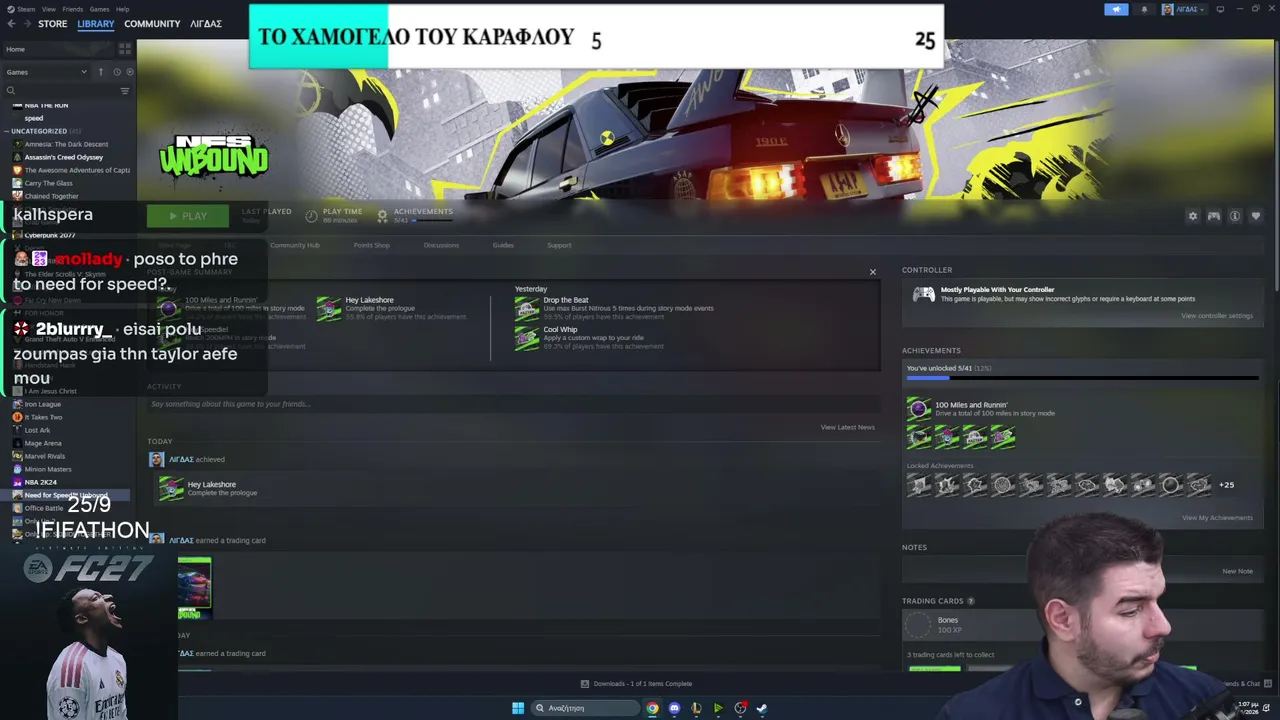This screenshot has height=720, width=1280.
Task: Open Downloads status in bottom bar
Action: [x=636, y=684]
